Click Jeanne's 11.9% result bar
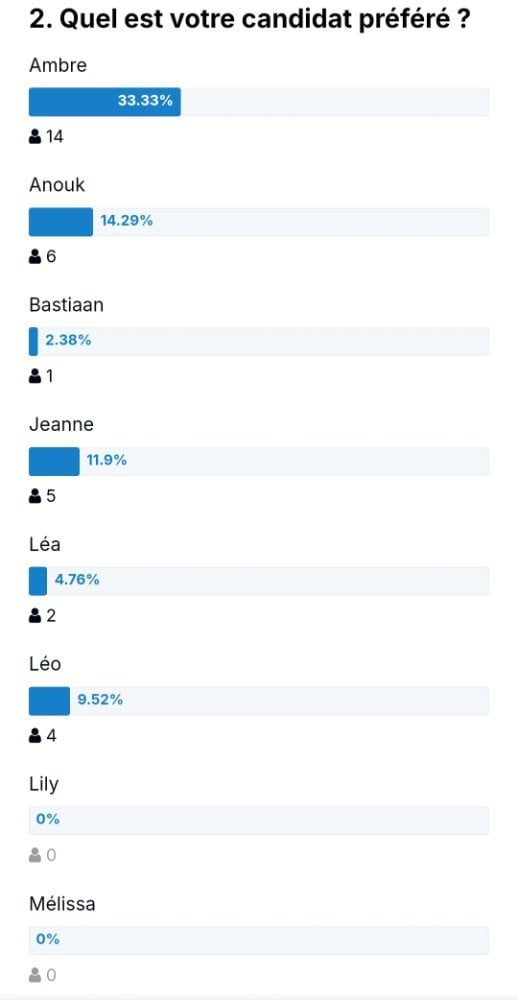 pos(54,461)
